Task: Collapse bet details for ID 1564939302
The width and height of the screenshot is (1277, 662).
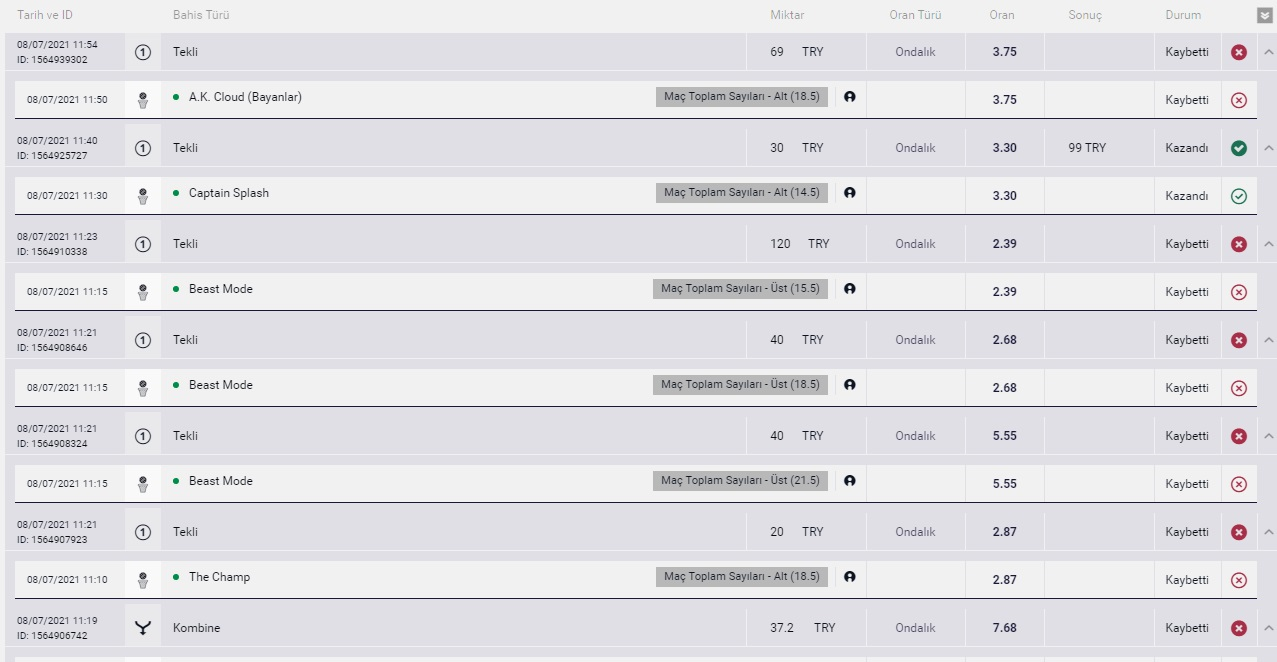Action: pyautogui.click(x=1268, y=52)
